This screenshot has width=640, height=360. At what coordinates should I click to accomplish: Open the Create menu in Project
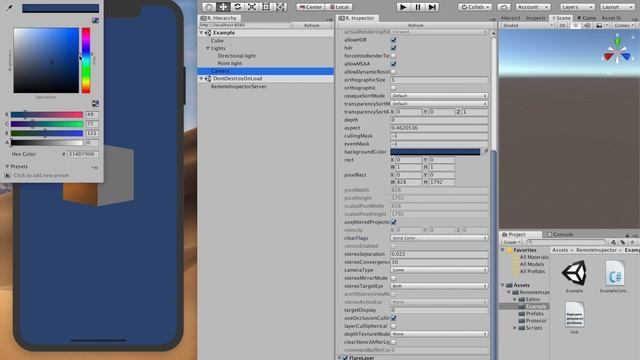coord(510,242)
